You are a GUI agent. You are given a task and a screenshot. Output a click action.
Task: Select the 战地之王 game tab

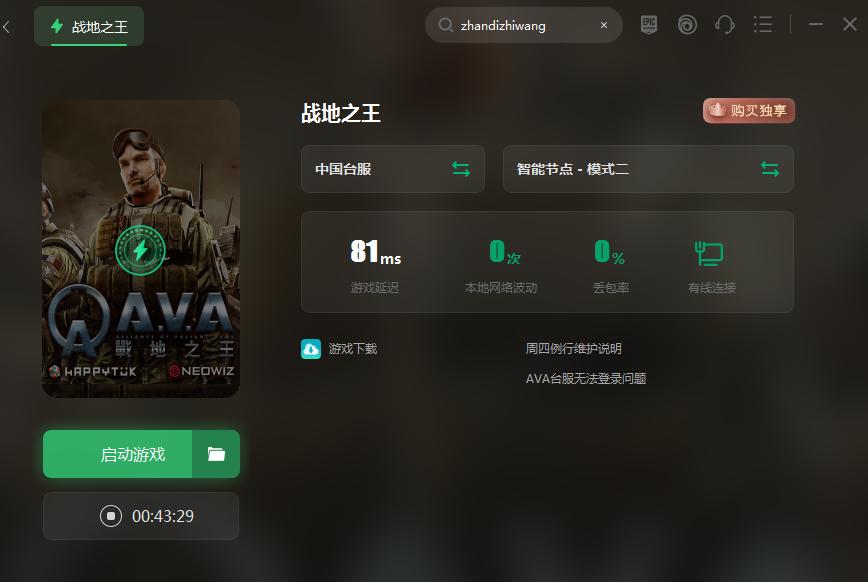point(88,28)
